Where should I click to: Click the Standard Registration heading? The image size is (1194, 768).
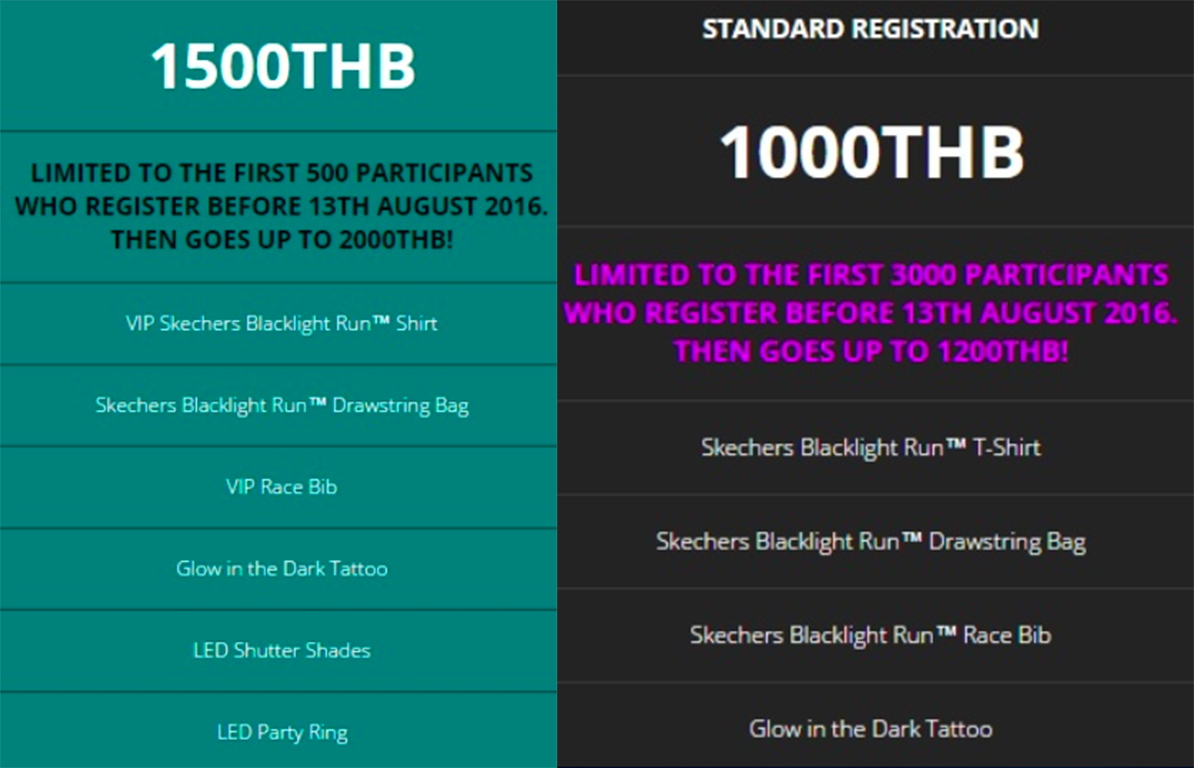[870, 29]
